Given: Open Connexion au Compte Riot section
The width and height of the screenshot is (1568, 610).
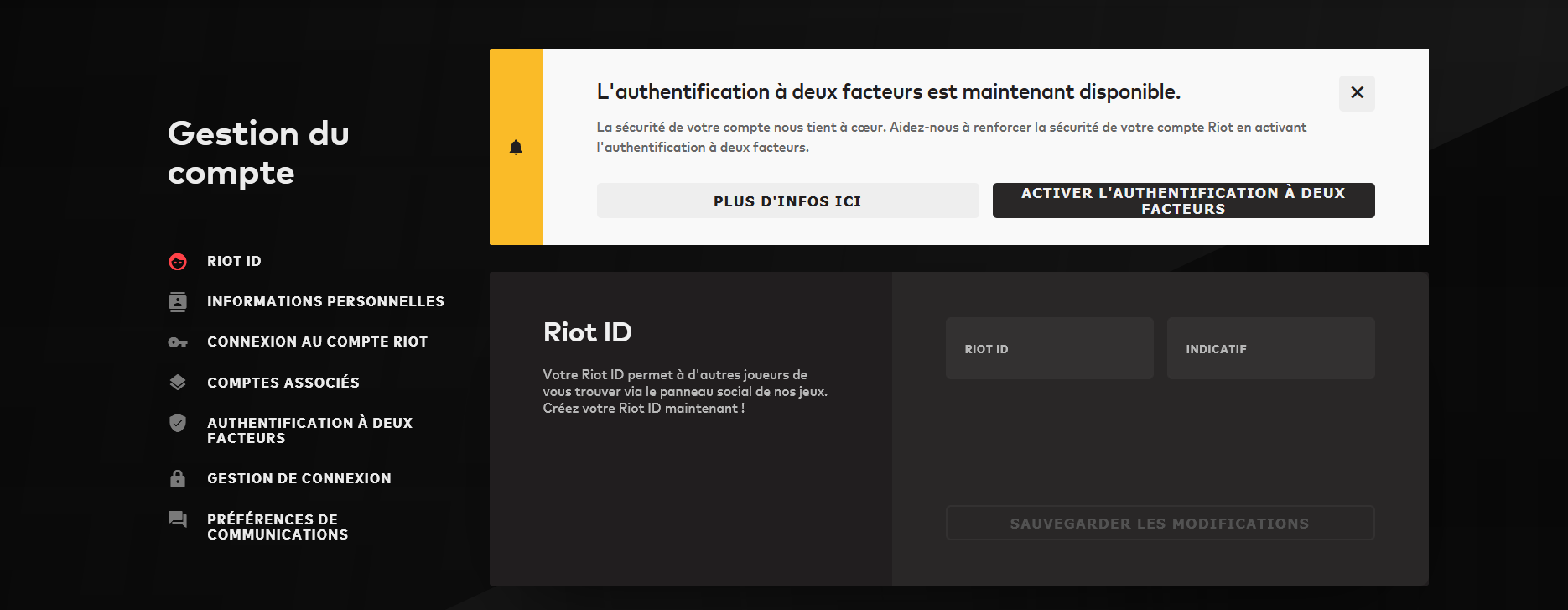Looking at the screenshot, I should pyautogui.click(x=317, y=342).
